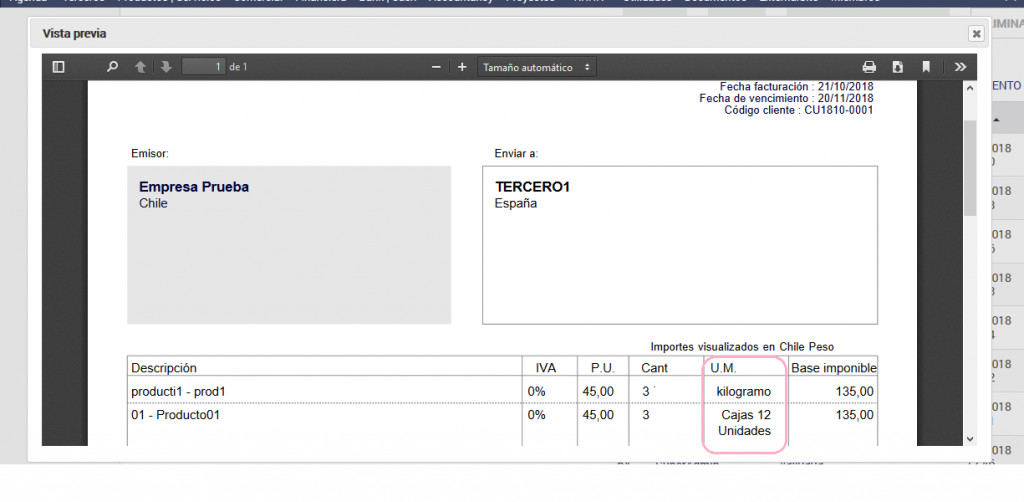Open the find-in-document search tool
1024x502 pixels.
pos(112,67)
